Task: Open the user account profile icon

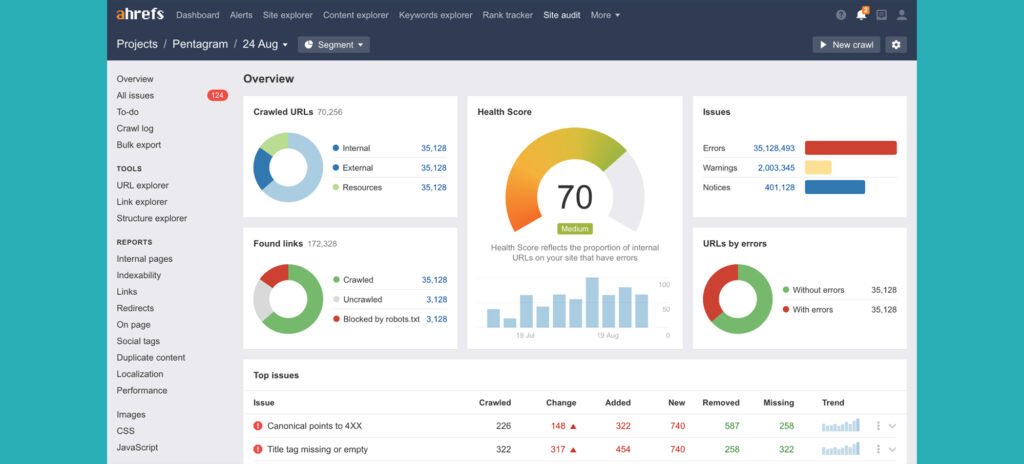Action: (x=902, y=15)
